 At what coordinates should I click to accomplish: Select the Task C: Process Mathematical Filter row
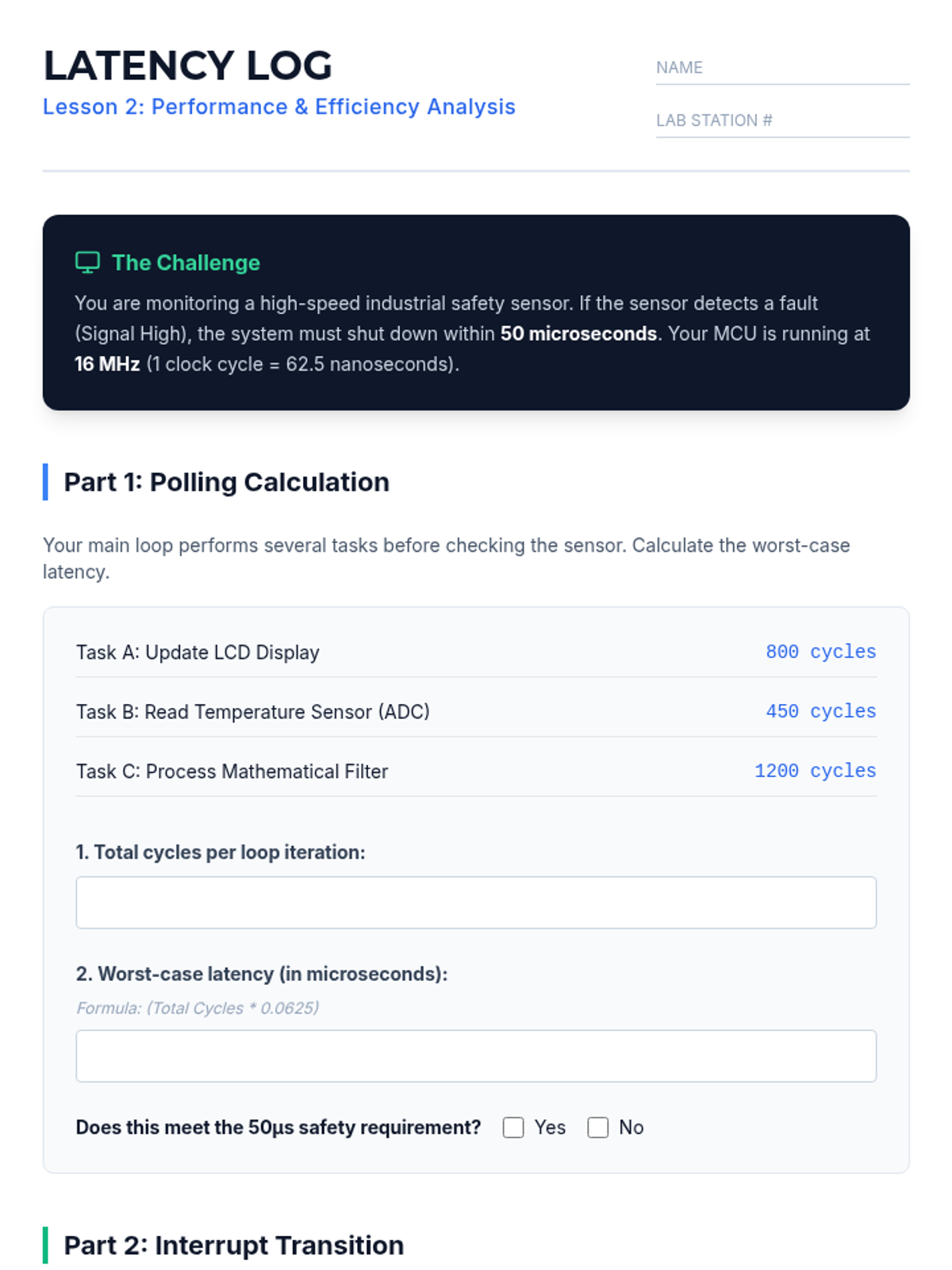476,771
